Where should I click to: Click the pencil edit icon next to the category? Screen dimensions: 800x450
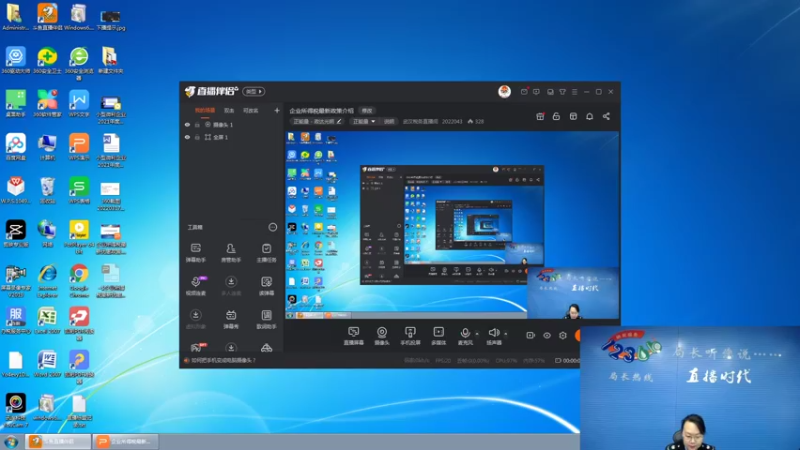pos(339,121)
